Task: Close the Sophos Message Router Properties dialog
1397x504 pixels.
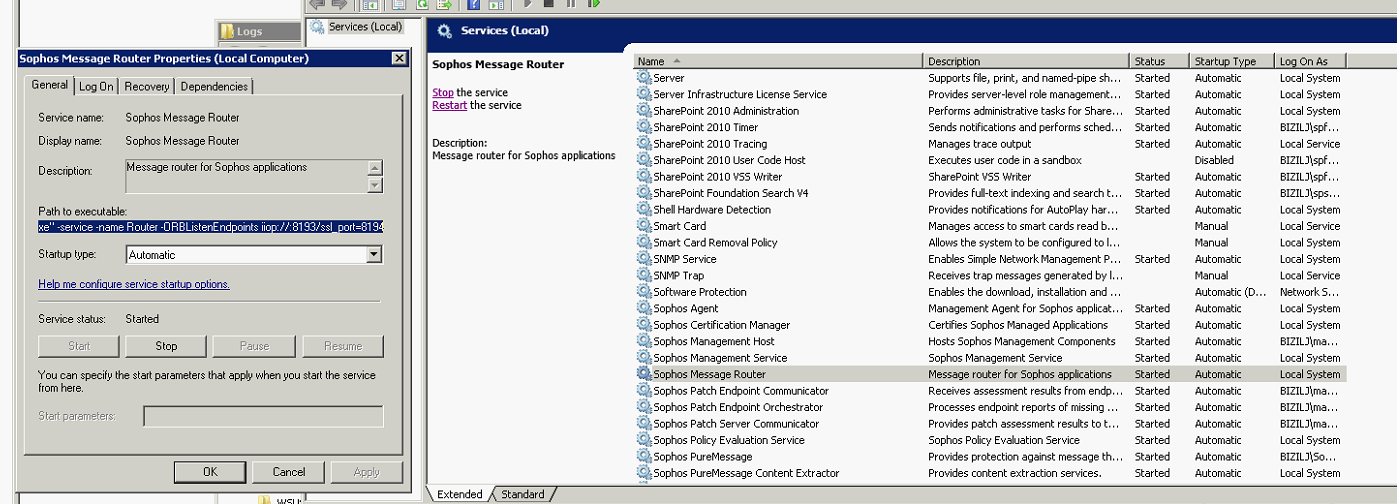Action: point(399,59)
